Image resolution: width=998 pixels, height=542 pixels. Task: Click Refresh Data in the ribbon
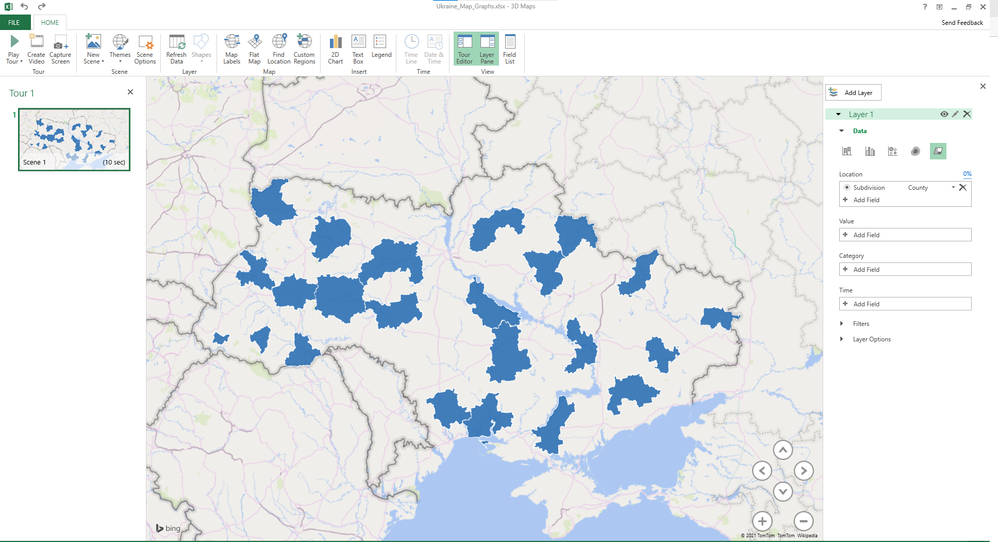(176, 48)
